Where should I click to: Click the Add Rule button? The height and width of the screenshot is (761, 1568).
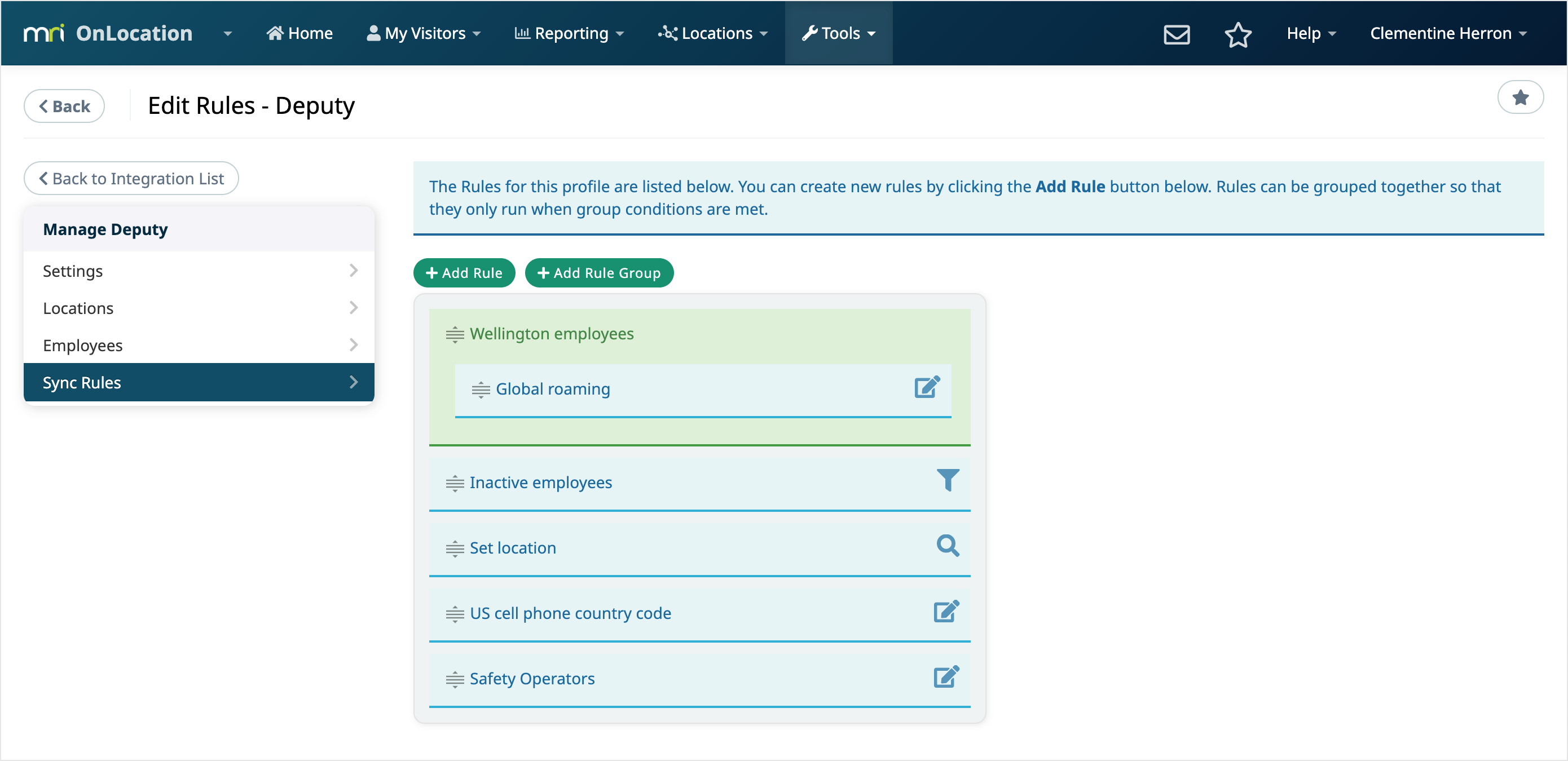(464, 272)
